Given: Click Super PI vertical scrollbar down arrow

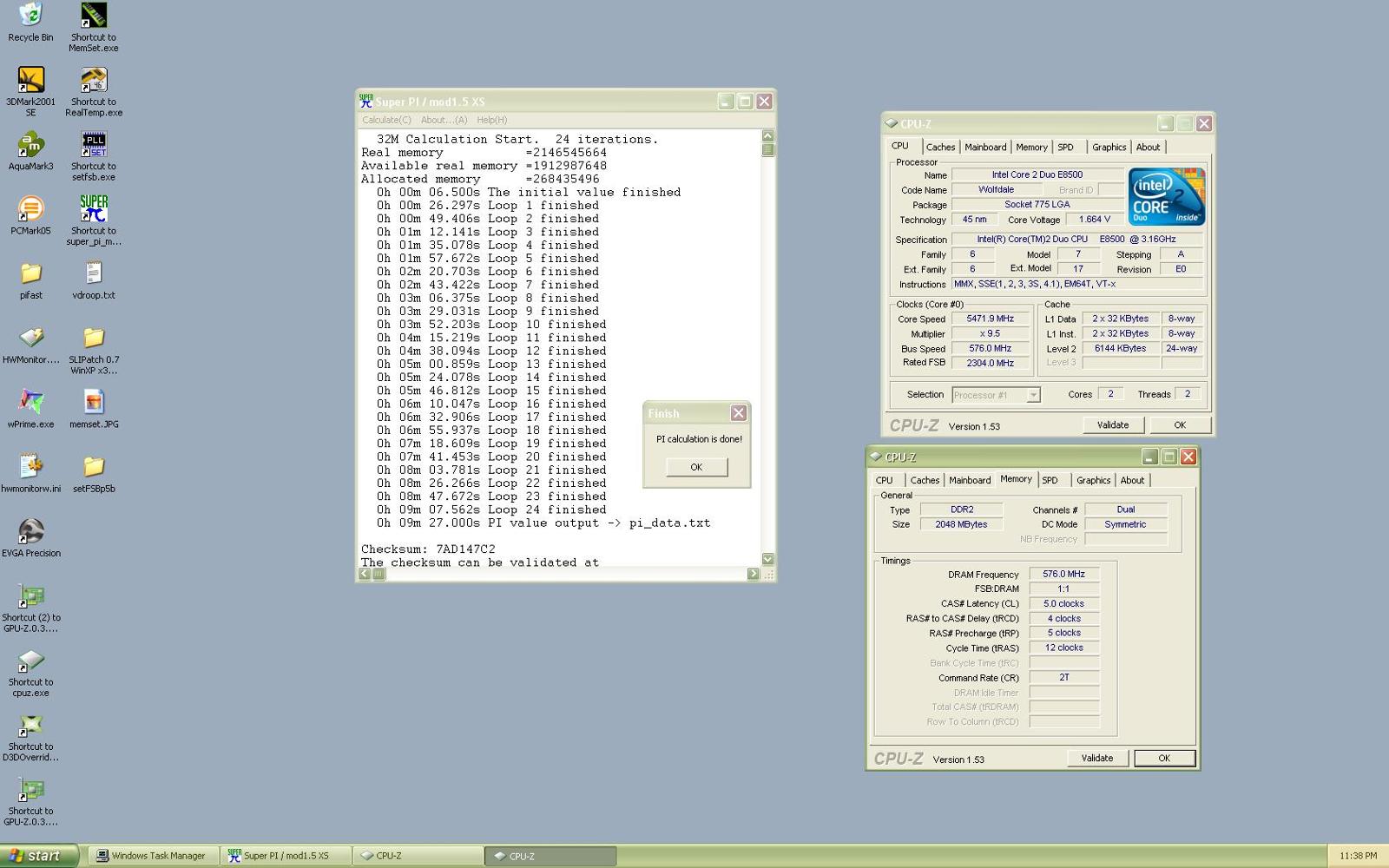Looking at the screenshot, I should tap(767, 559).
